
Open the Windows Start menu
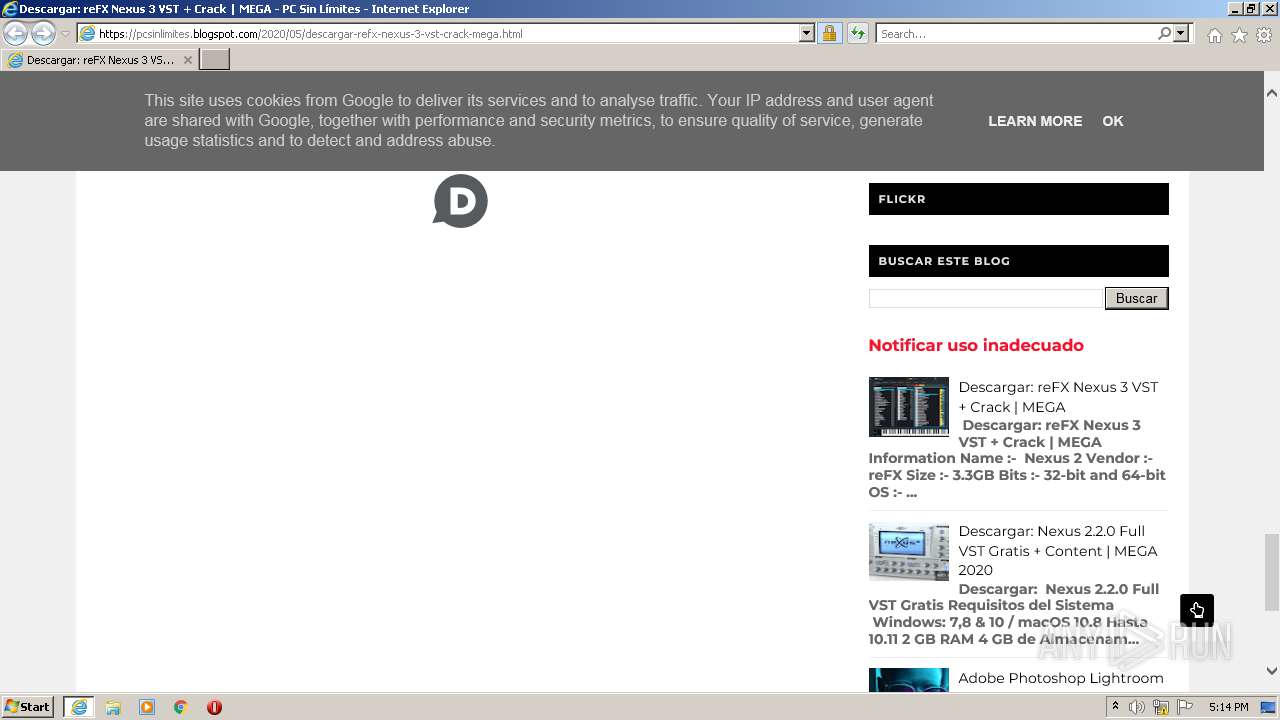(28, 707)
